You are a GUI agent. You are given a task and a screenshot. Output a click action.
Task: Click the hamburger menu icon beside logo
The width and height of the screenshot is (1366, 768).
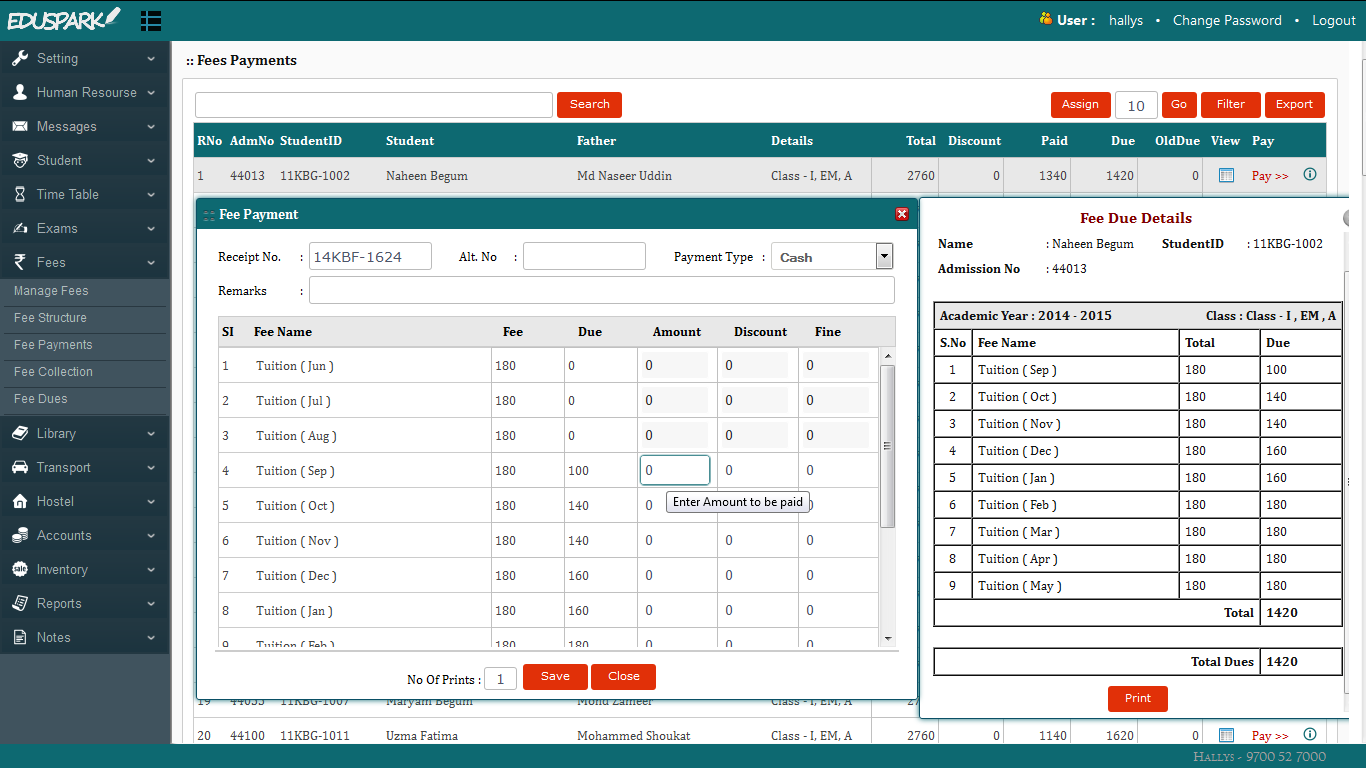pos(151,20)
